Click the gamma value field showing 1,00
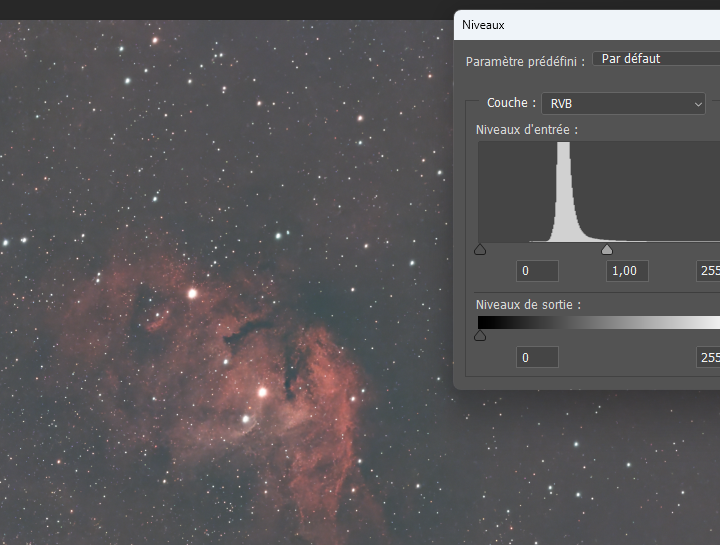 [627, 271]
